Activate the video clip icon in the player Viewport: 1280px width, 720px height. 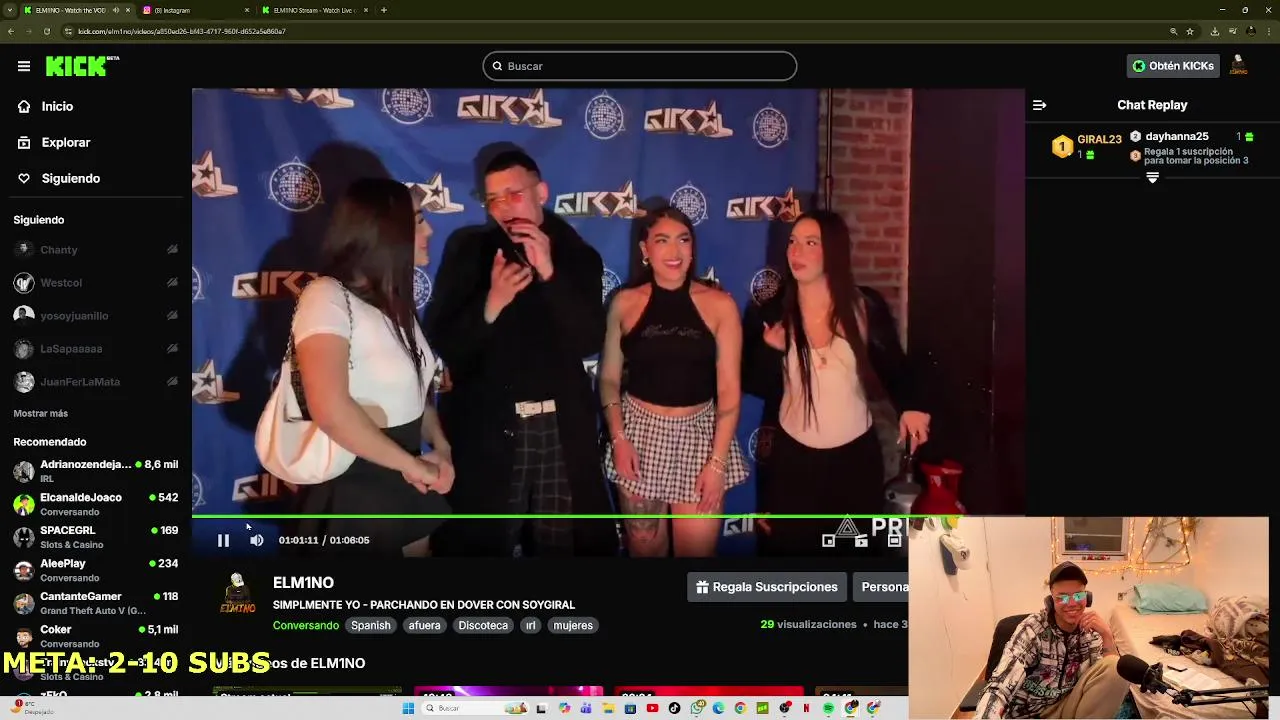point(861,540)
